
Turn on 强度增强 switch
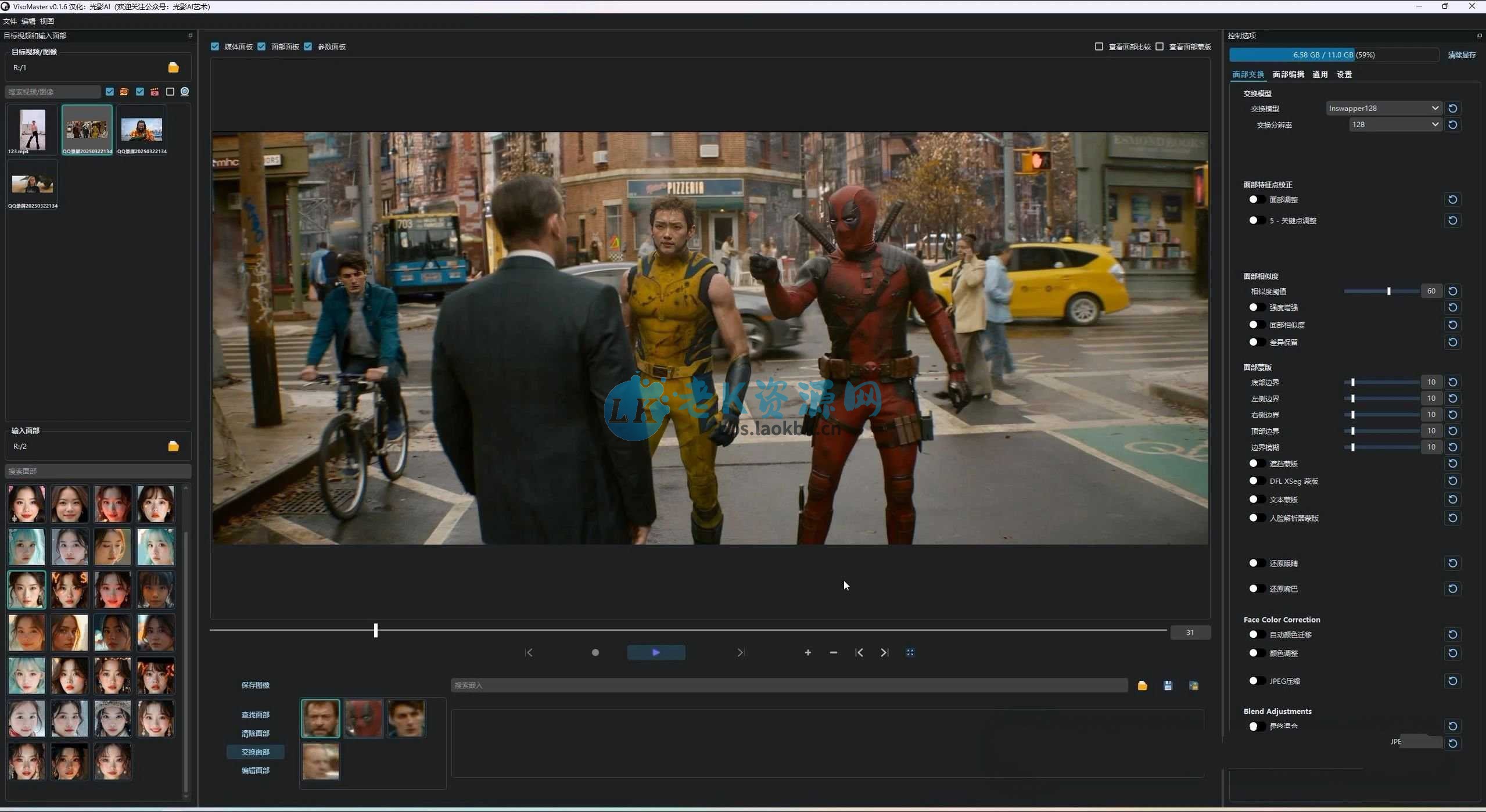1257,307
